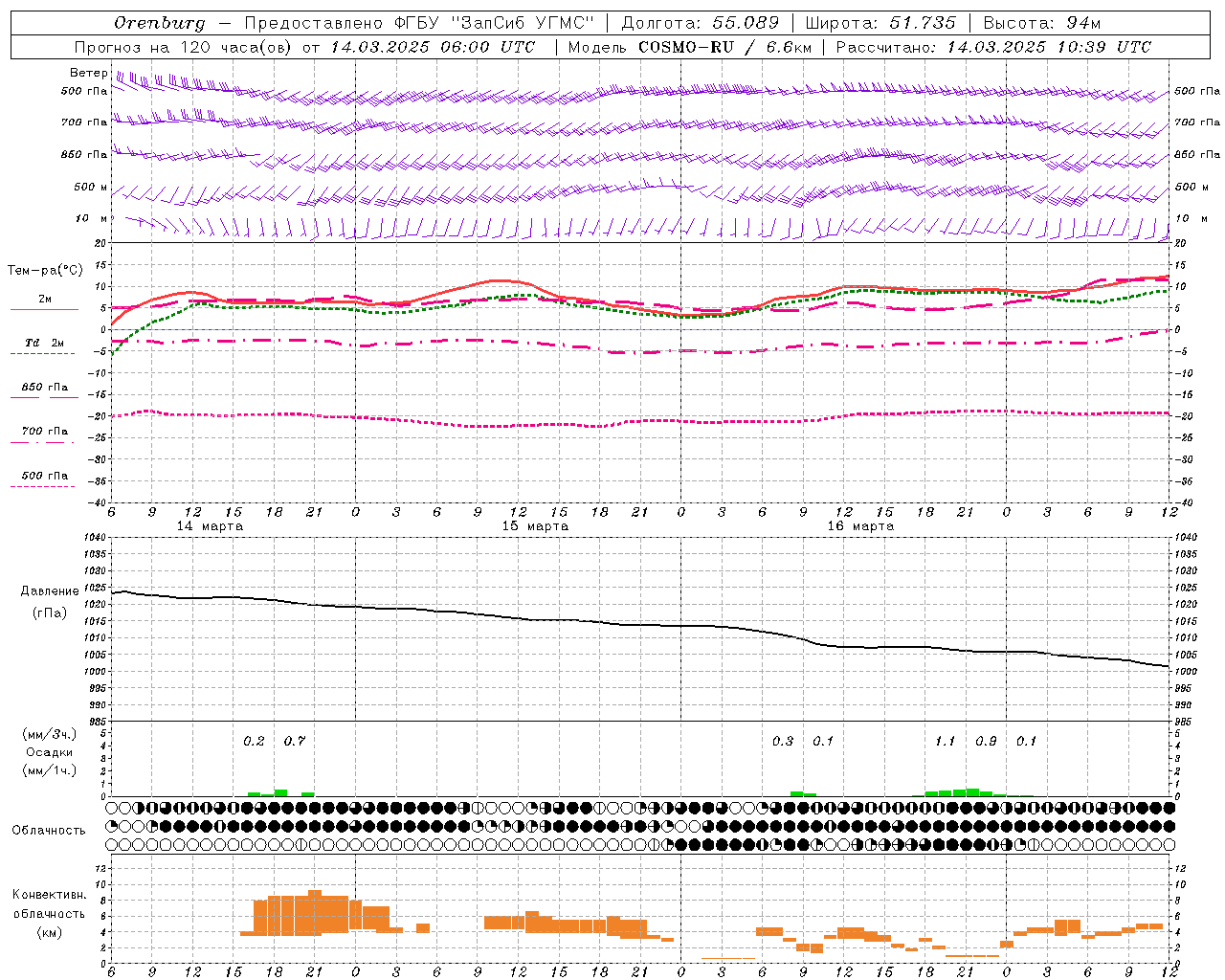Click the Рассчитано: 14.03.2025 10:39 UTC timestamp
Screen dimensions: 1225x980
pyautogui.click(x=993, y=47)
